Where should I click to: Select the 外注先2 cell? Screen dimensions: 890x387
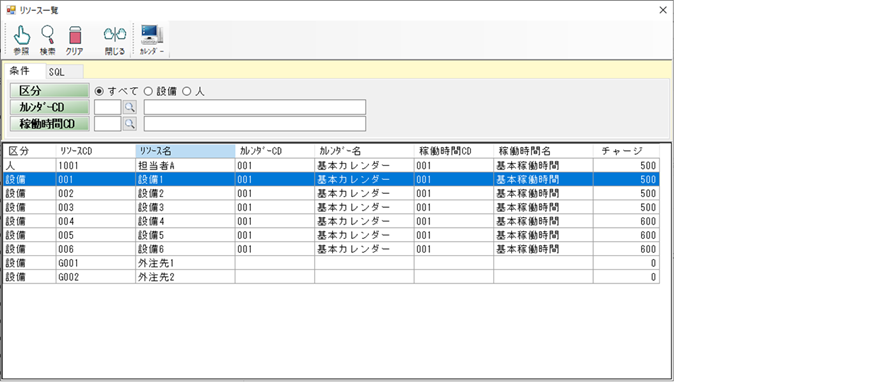pos(185,277)
